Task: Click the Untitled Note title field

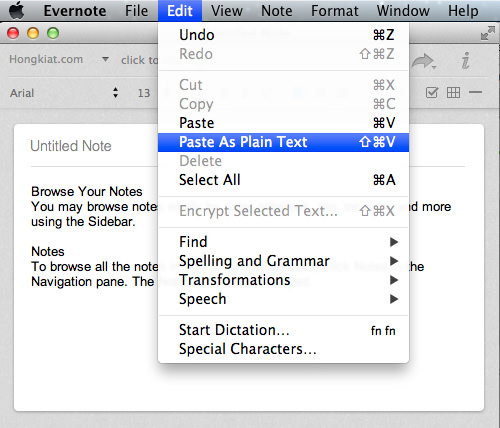Action: (71, 146)
